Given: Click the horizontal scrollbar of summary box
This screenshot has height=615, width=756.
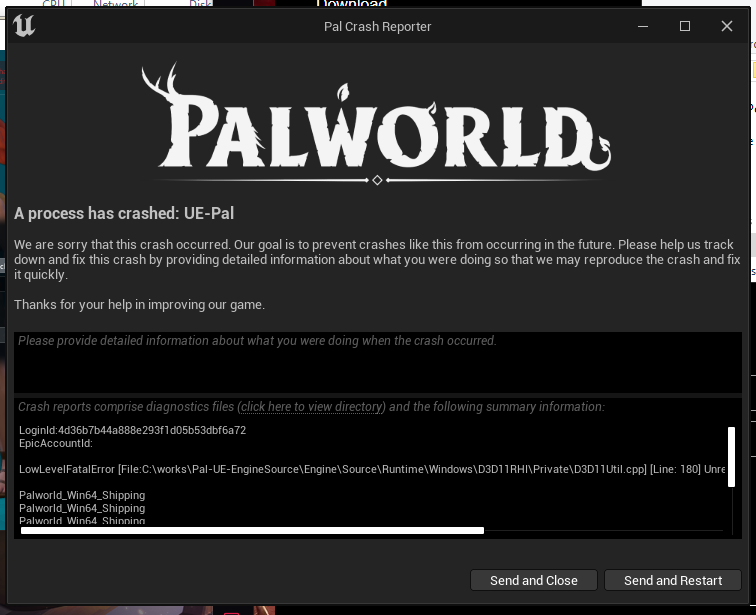Looking at the screenshot, I should tap(252, 531).
